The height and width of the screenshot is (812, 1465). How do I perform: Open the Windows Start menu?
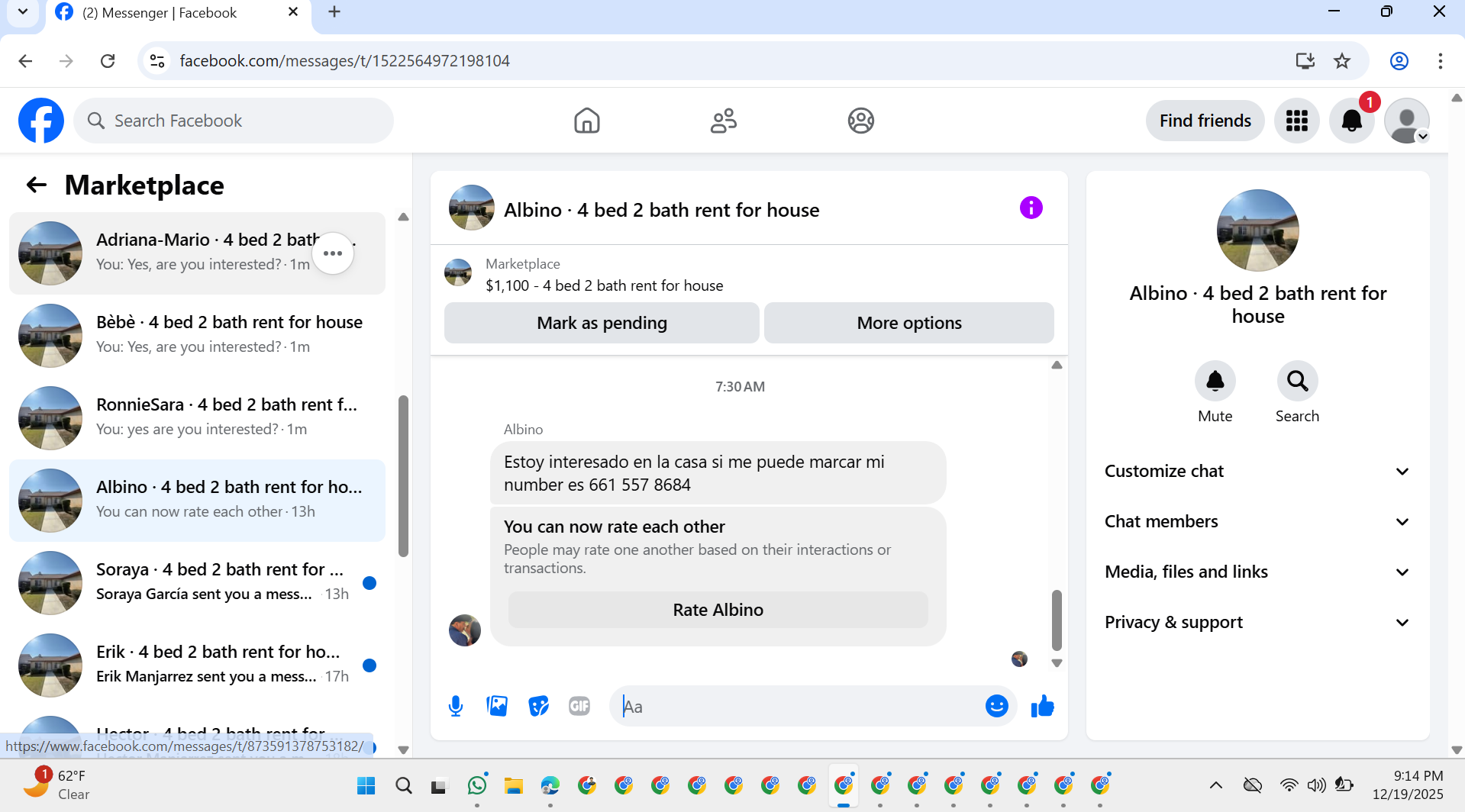point(366,785)
